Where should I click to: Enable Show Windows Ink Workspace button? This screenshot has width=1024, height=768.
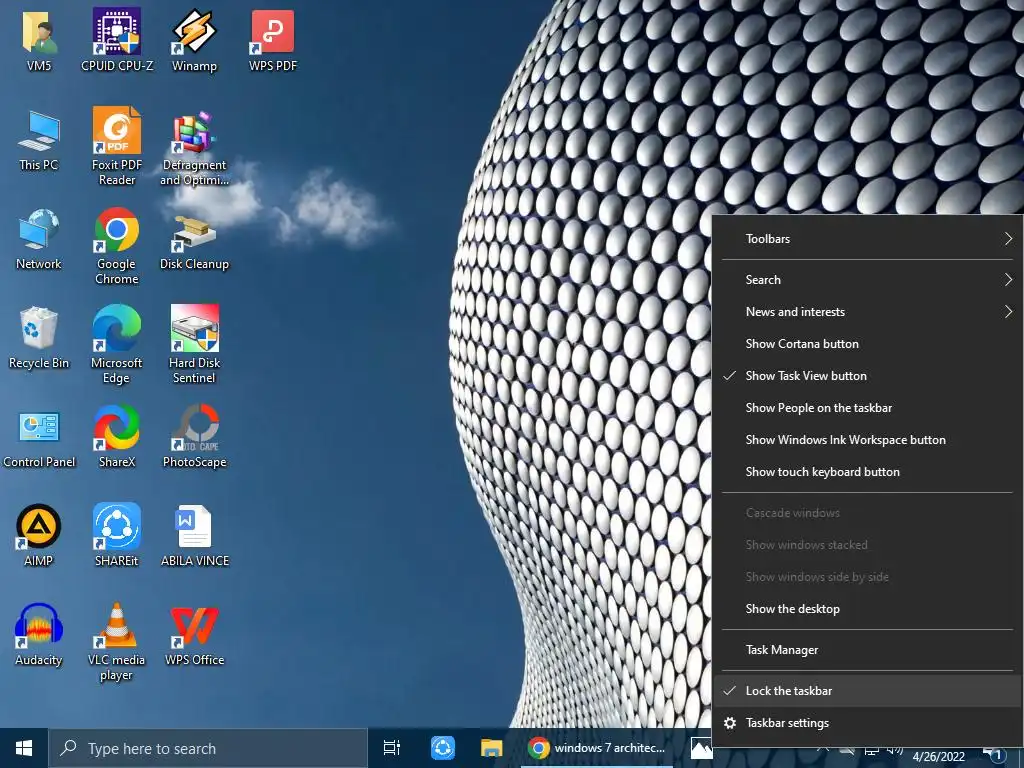[x=867, y=440]
